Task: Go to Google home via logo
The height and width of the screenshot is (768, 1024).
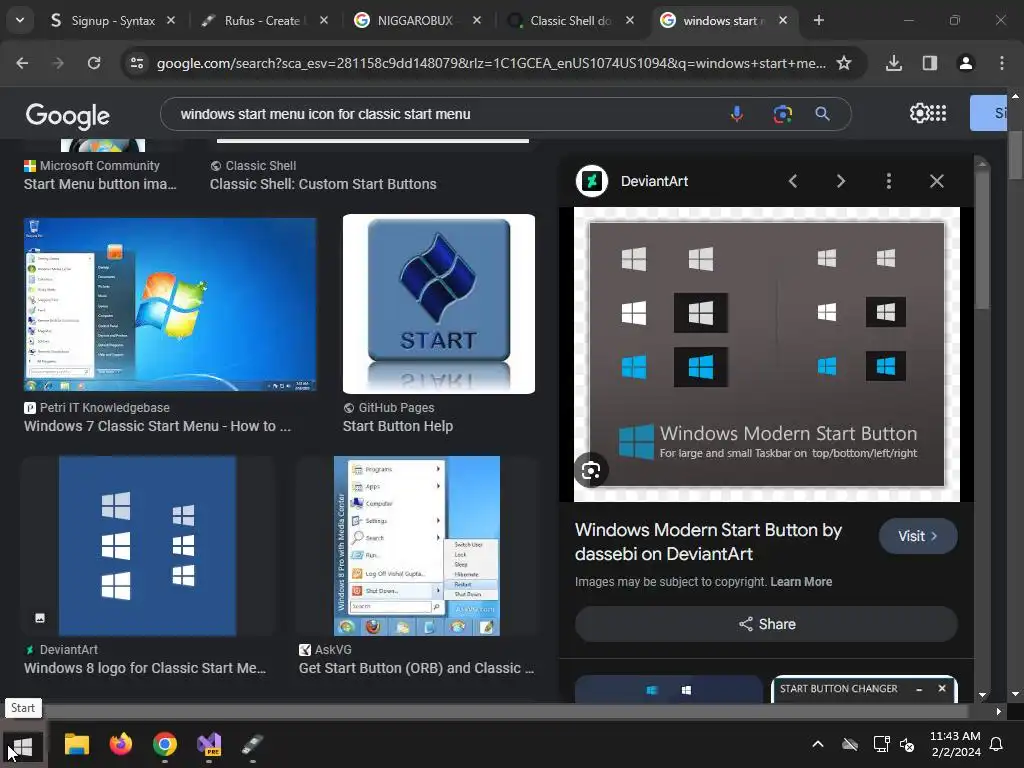Action: pyautogui.click(x=67, y=116)
